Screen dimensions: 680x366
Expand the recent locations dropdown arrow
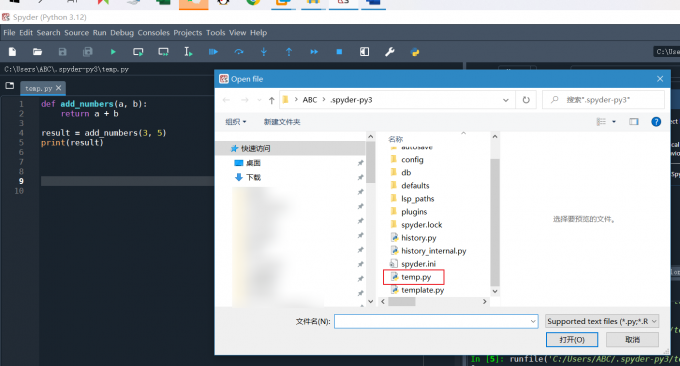[259, 100]
